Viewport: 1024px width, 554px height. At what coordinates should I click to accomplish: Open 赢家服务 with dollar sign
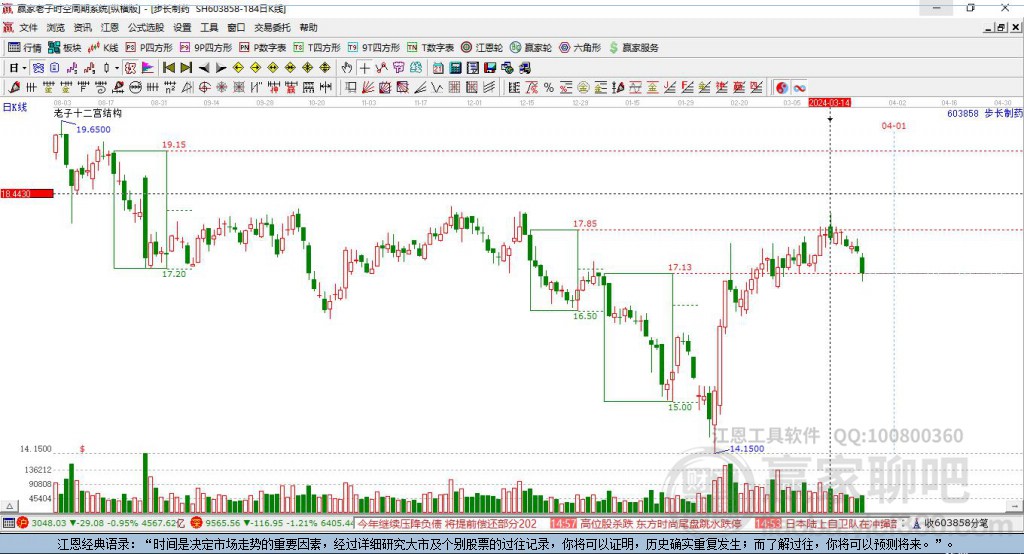tap(634, 48)
